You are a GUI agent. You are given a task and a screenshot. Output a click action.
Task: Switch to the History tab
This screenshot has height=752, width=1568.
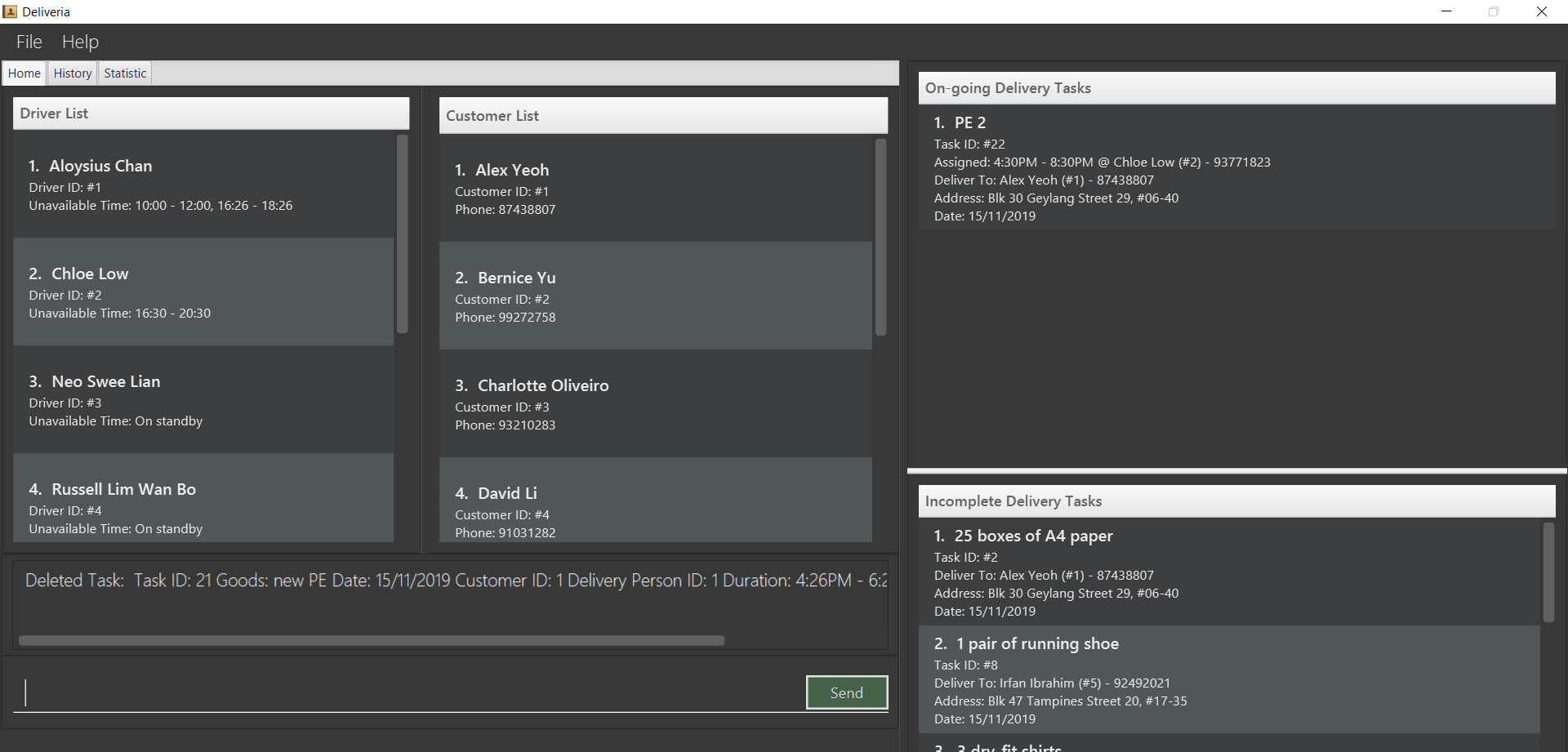(73, 73)
